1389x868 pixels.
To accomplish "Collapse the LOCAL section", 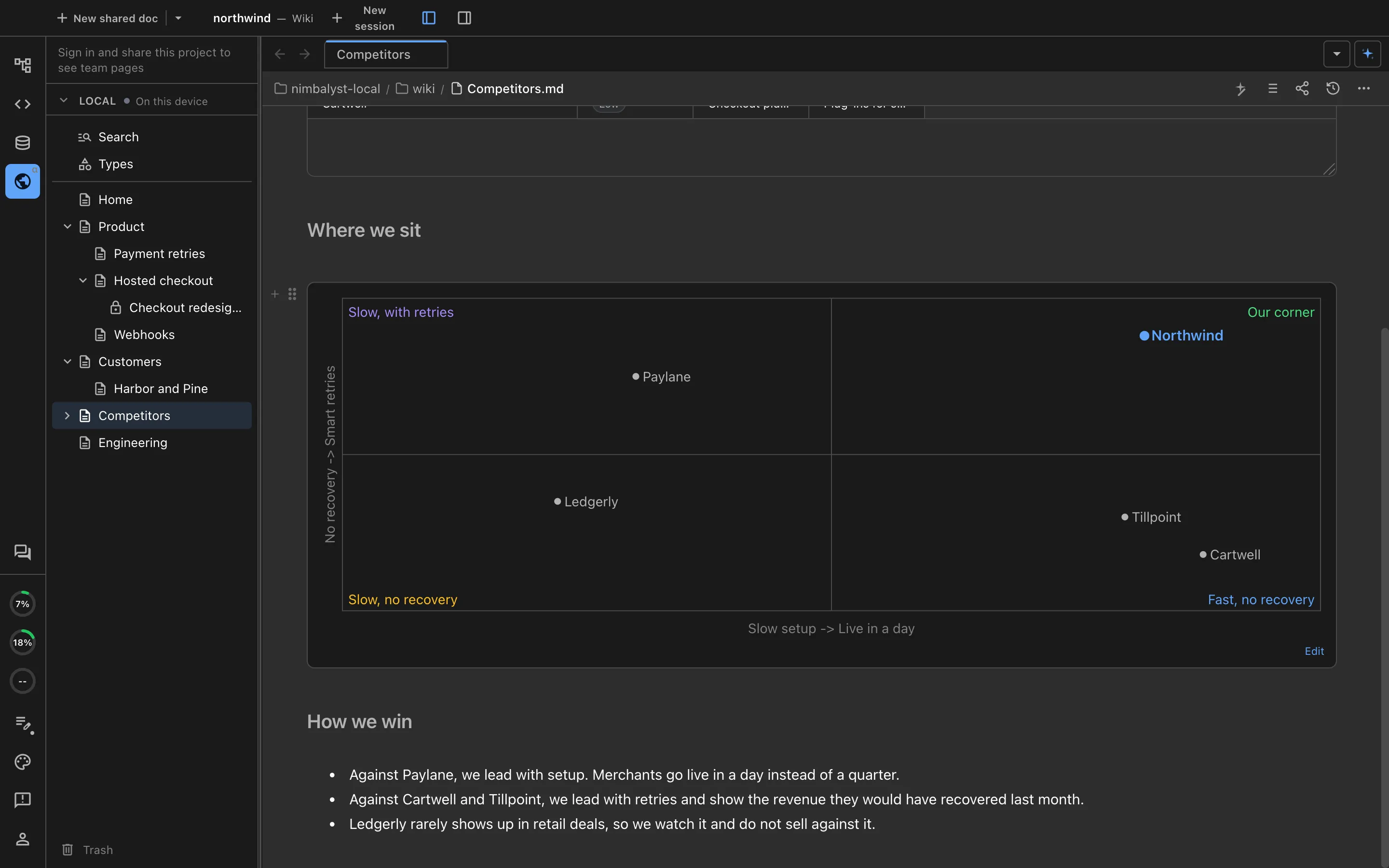I will tap(64, 100).
